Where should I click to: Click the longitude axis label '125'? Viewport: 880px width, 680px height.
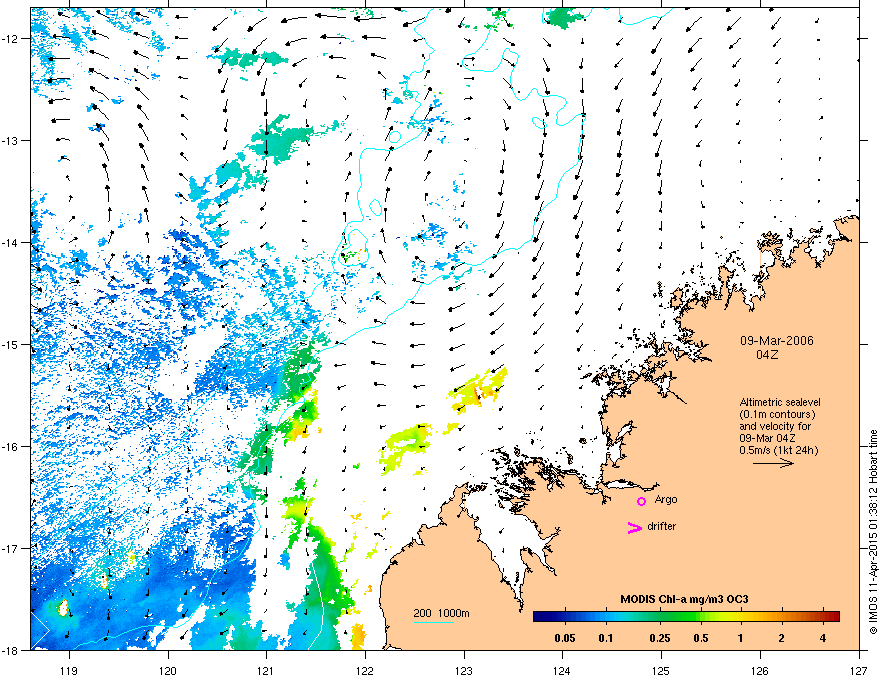(662, 670)
